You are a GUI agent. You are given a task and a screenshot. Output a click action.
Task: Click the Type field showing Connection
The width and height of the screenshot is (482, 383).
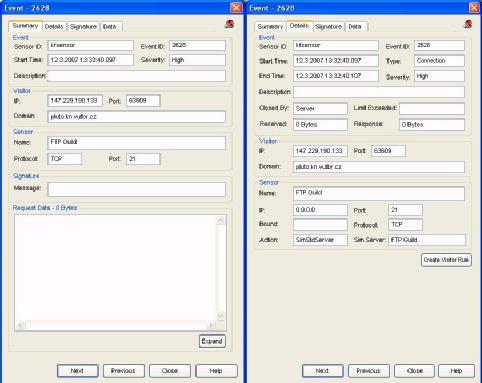[x=439, y=61]
